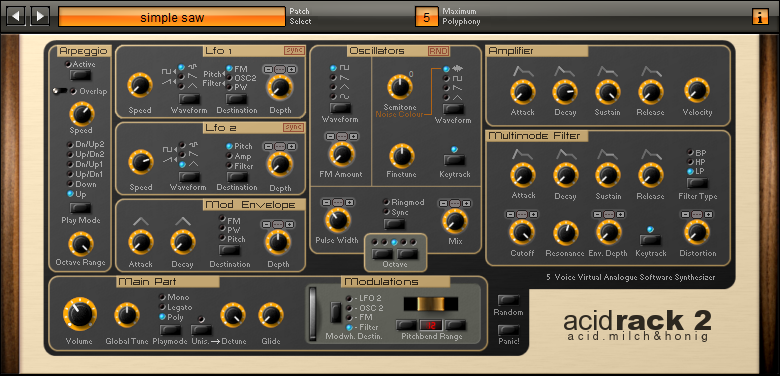The image size is (780, 376).
Task: Go to the next patch arrow
Action: 40,16
